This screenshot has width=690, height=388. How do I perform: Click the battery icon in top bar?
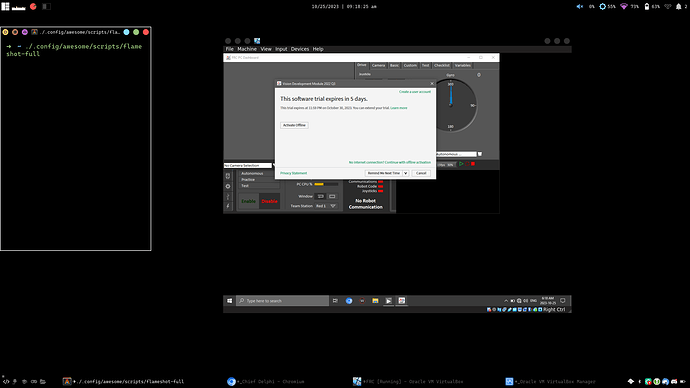(646, 7)
